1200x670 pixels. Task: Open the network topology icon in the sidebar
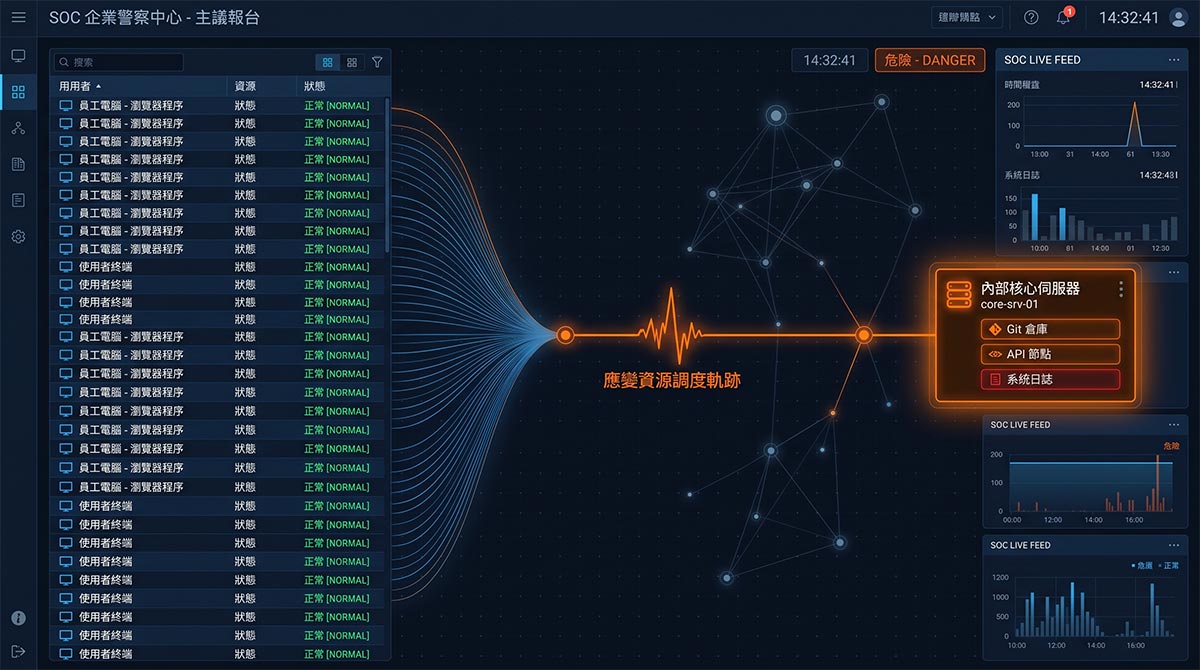18,128
